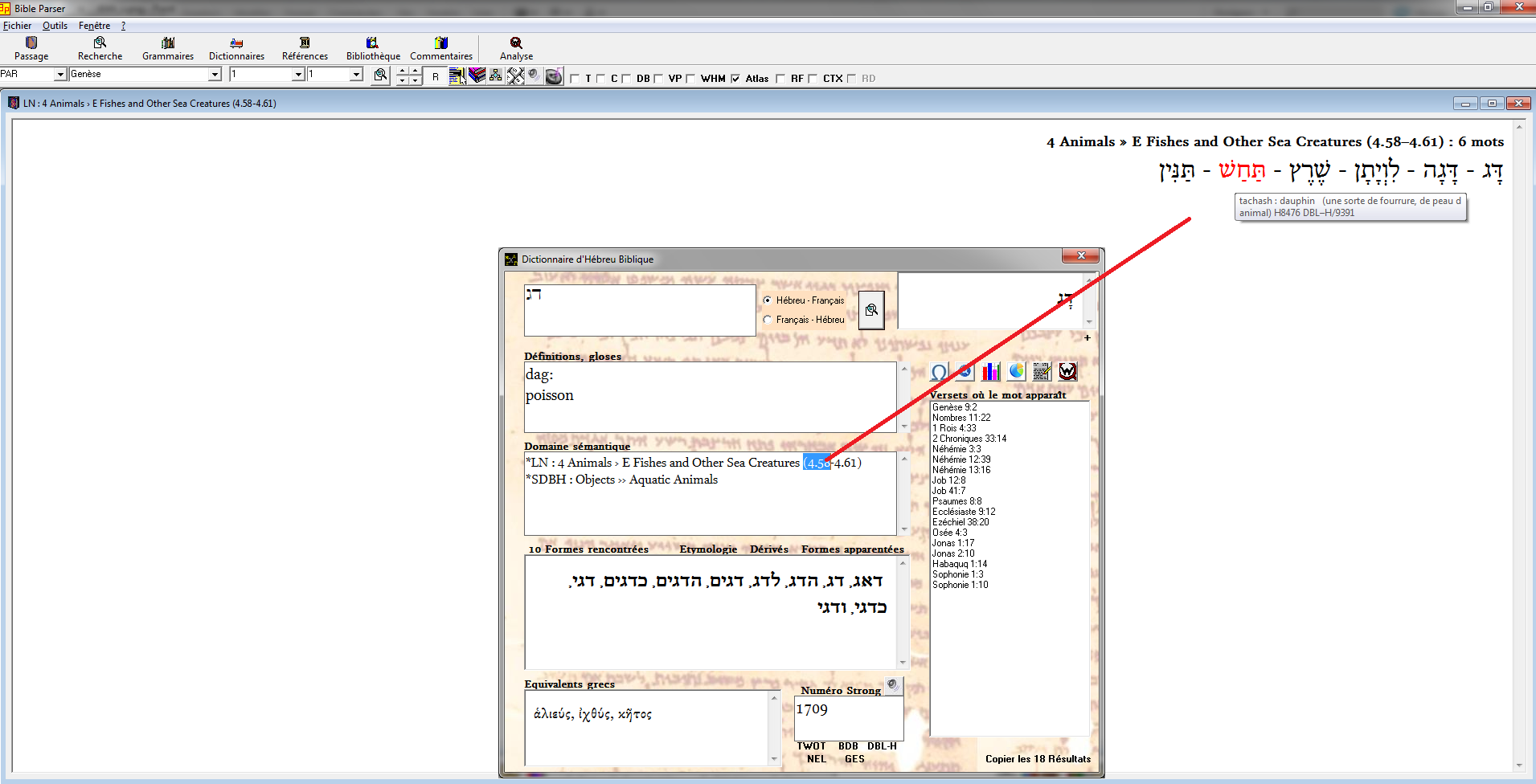The width and height of the screenshot is (1536, 784).
Task: Open the Grammaires toolbar item
Action: point(168,48)
